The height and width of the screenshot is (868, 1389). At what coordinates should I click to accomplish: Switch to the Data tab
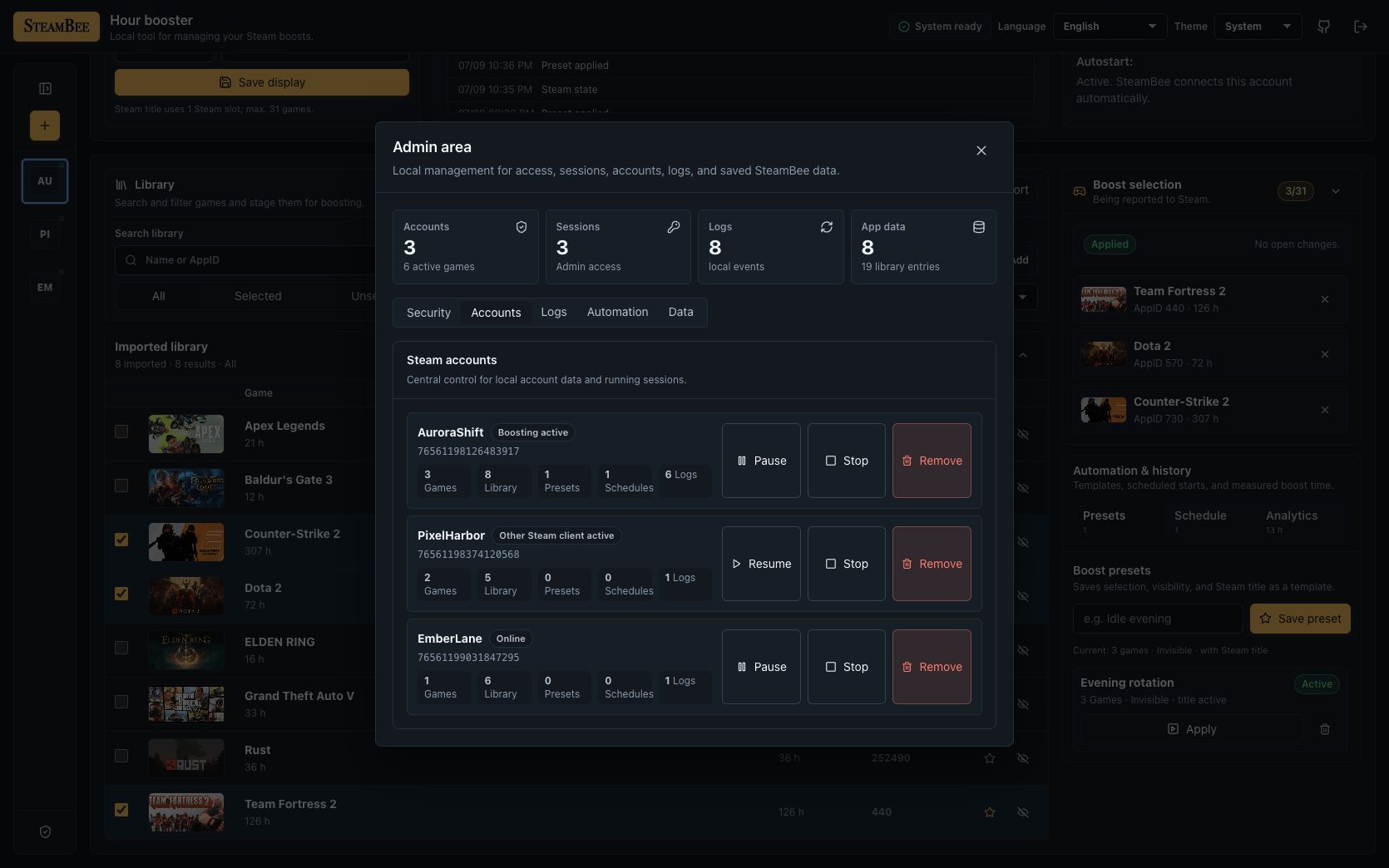[x=680, y=313]
